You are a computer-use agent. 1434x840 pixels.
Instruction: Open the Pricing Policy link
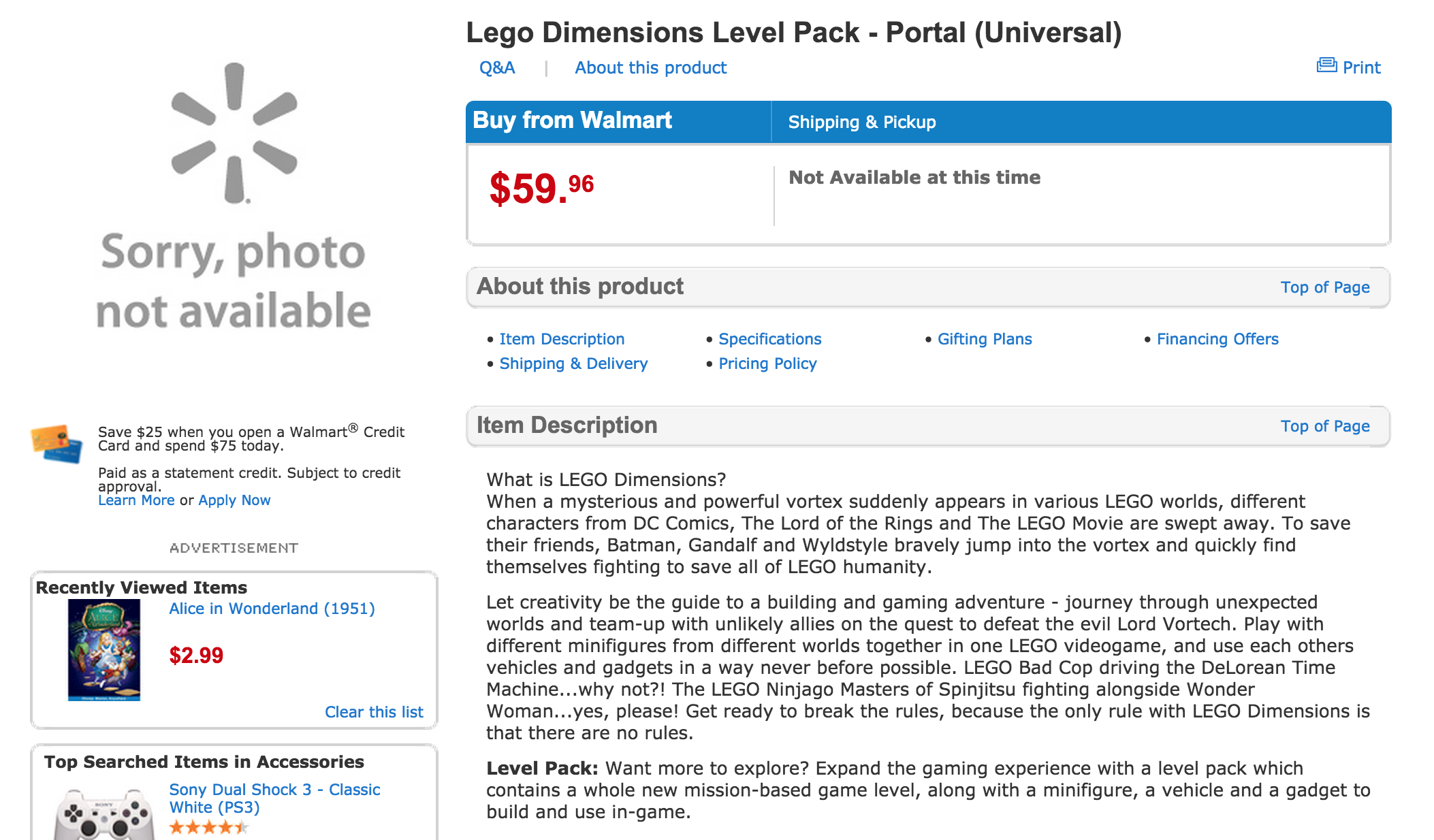767,364
